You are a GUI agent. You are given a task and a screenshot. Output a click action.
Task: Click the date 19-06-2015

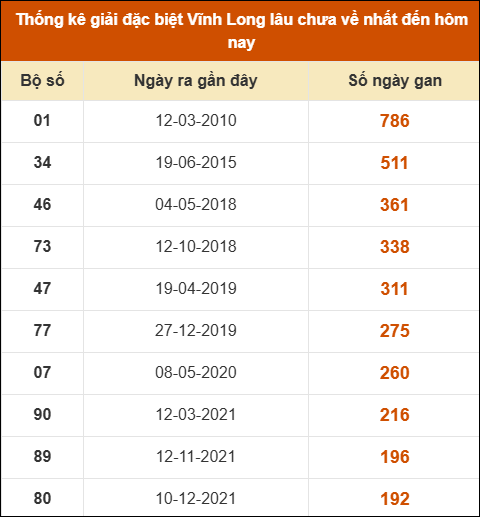[x=196, y=162]
